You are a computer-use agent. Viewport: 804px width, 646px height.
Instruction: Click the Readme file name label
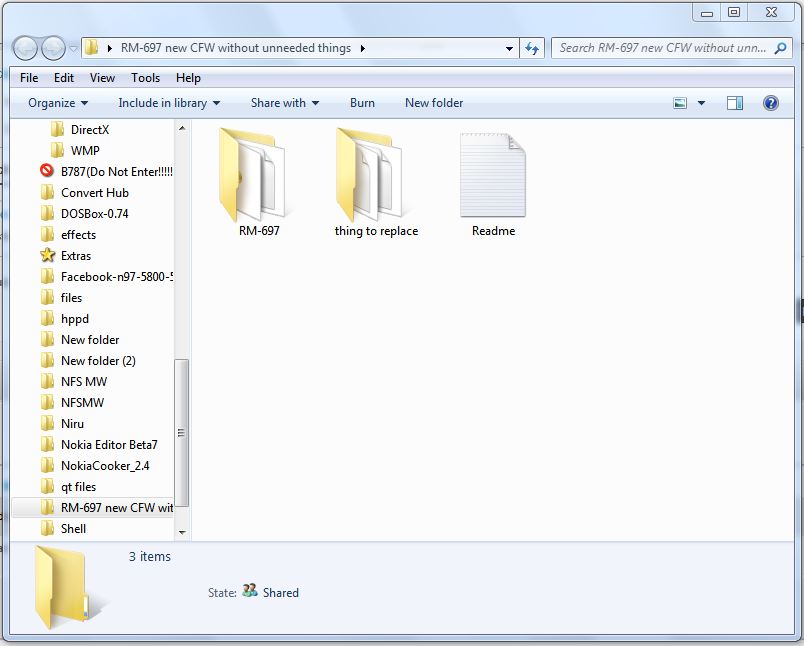(493, 231)
